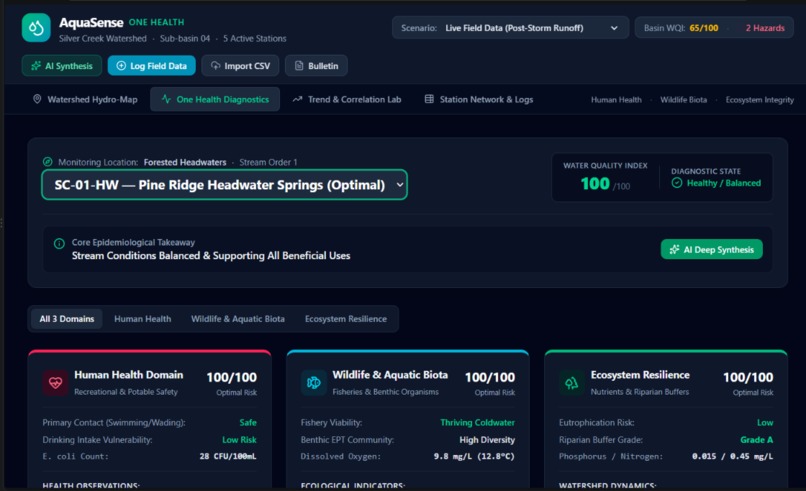The height and width of the screenshot is (491, 806).
Task: Click the AI Deep Synthesis sparkle icon
Action: pos(674,249)
